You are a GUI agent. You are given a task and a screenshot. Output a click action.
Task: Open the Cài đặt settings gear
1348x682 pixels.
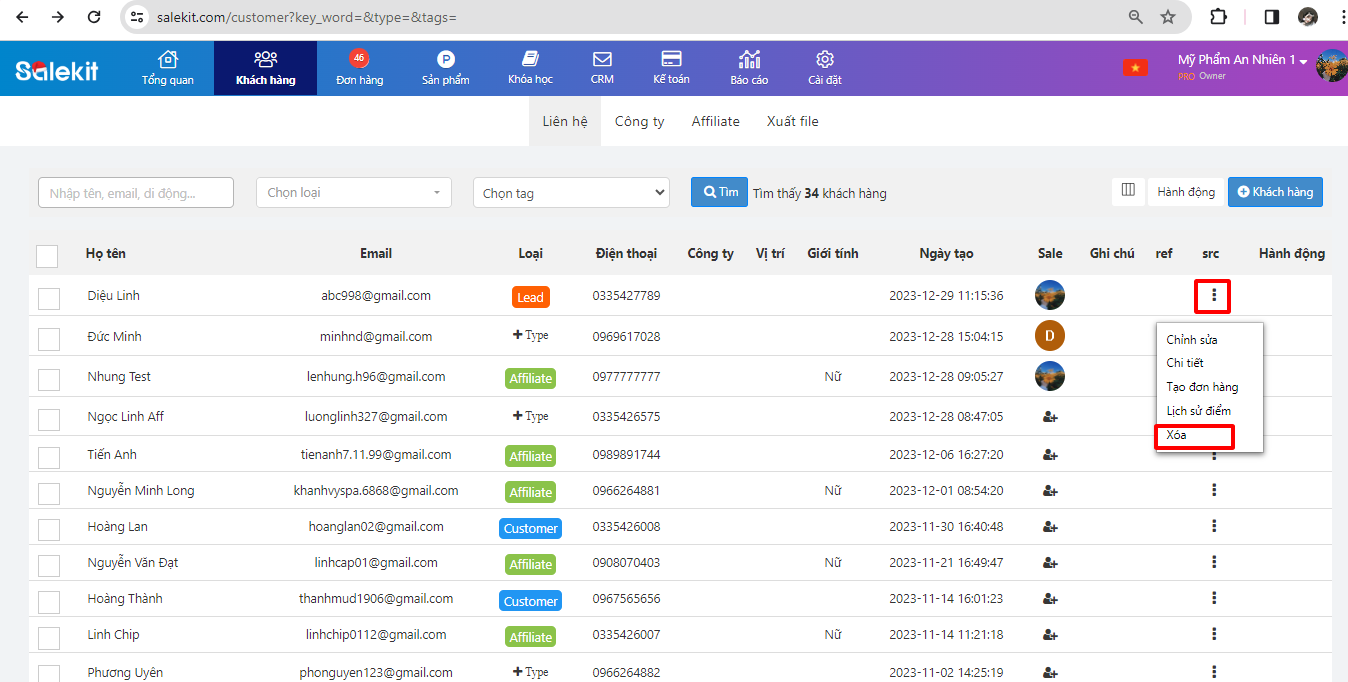tap(825, 60)
